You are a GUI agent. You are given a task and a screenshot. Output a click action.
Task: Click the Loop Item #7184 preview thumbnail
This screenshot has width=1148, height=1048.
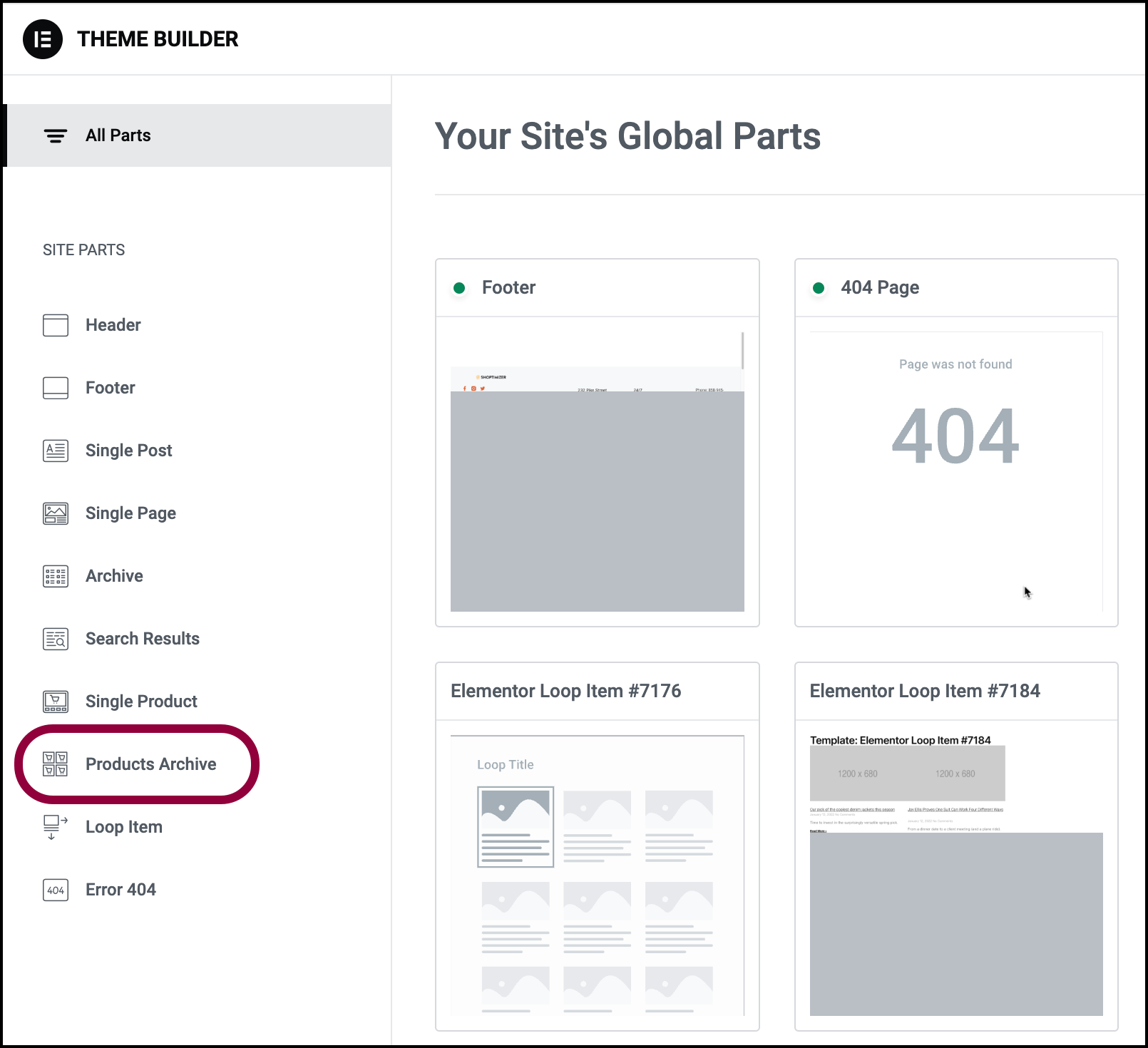click(x=956, y=875)
